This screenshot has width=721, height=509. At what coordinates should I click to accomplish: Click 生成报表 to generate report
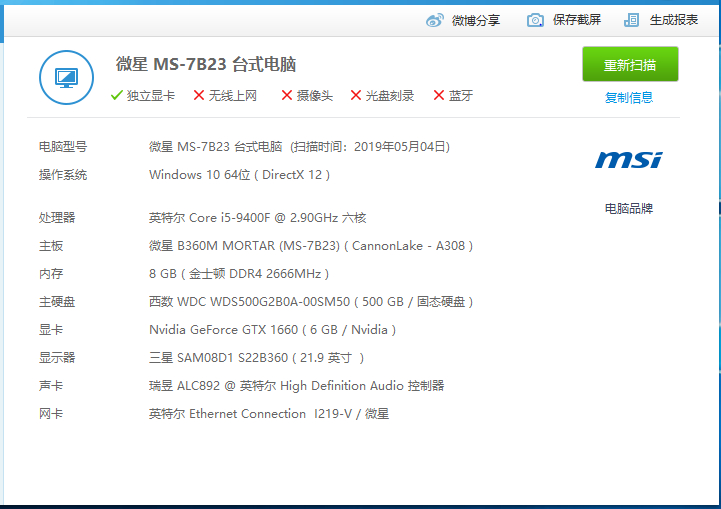[x=674, y=20]
